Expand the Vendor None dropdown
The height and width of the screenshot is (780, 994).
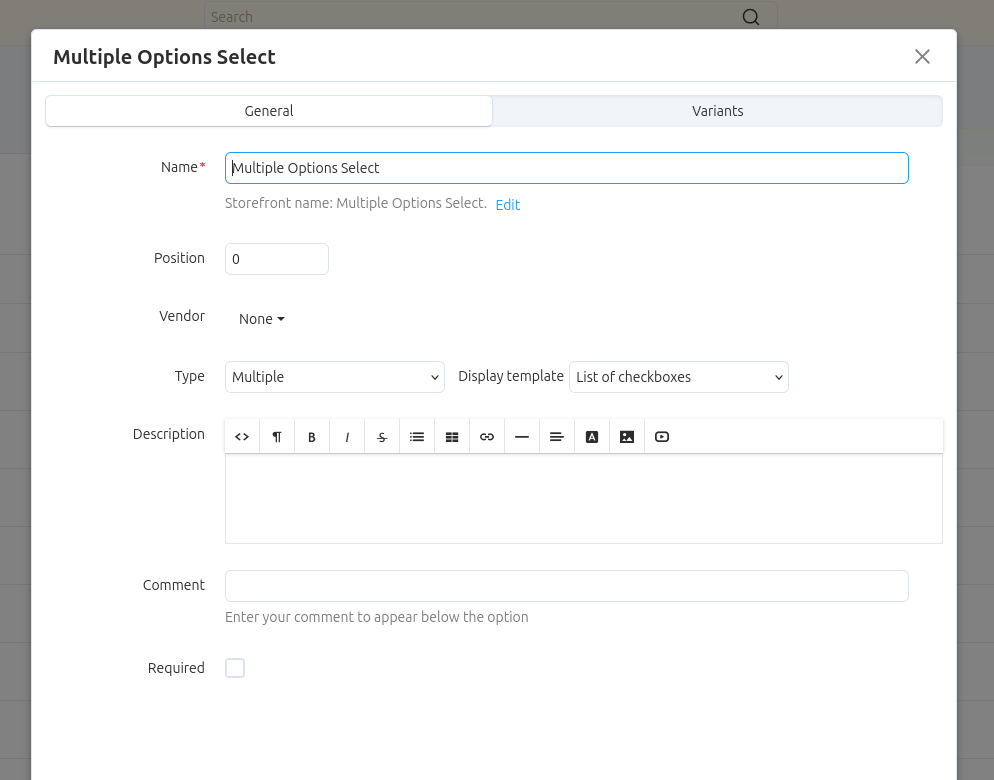[262, 319]
